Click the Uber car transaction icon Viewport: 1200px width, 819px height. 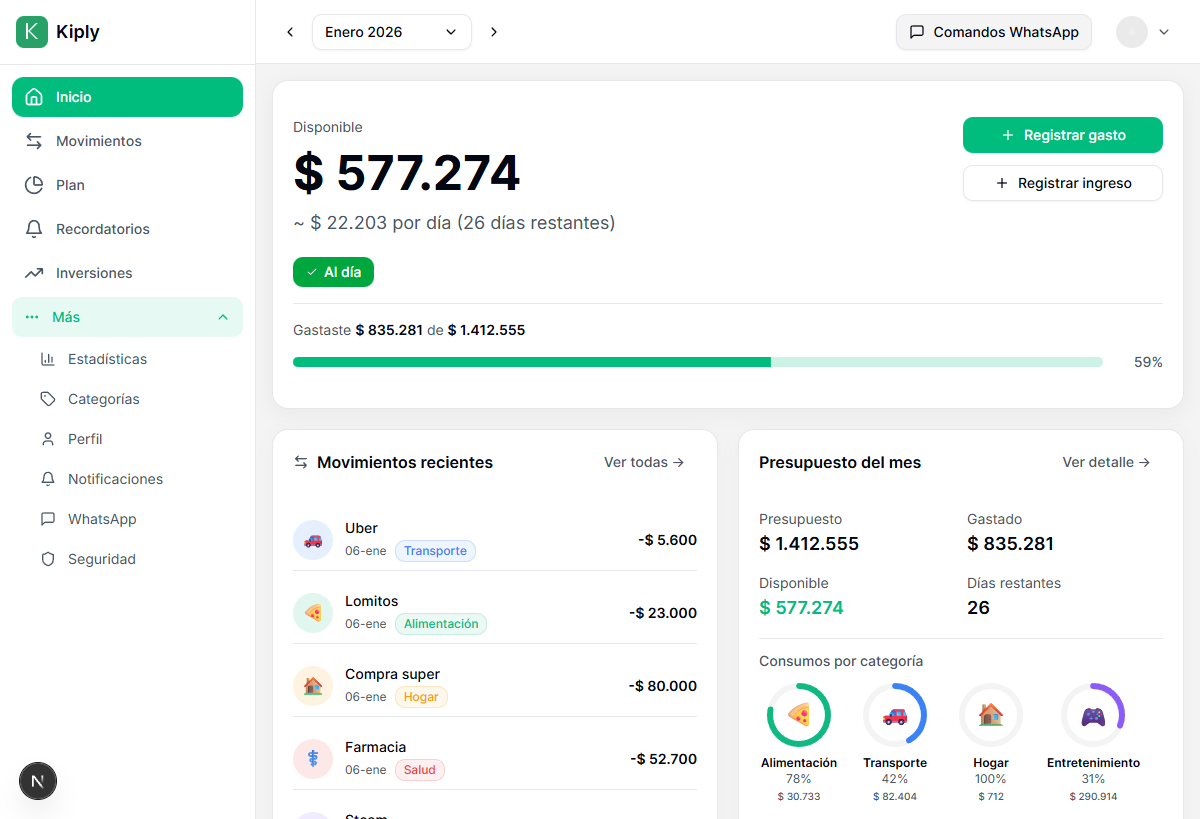click(x=313, y=540)
